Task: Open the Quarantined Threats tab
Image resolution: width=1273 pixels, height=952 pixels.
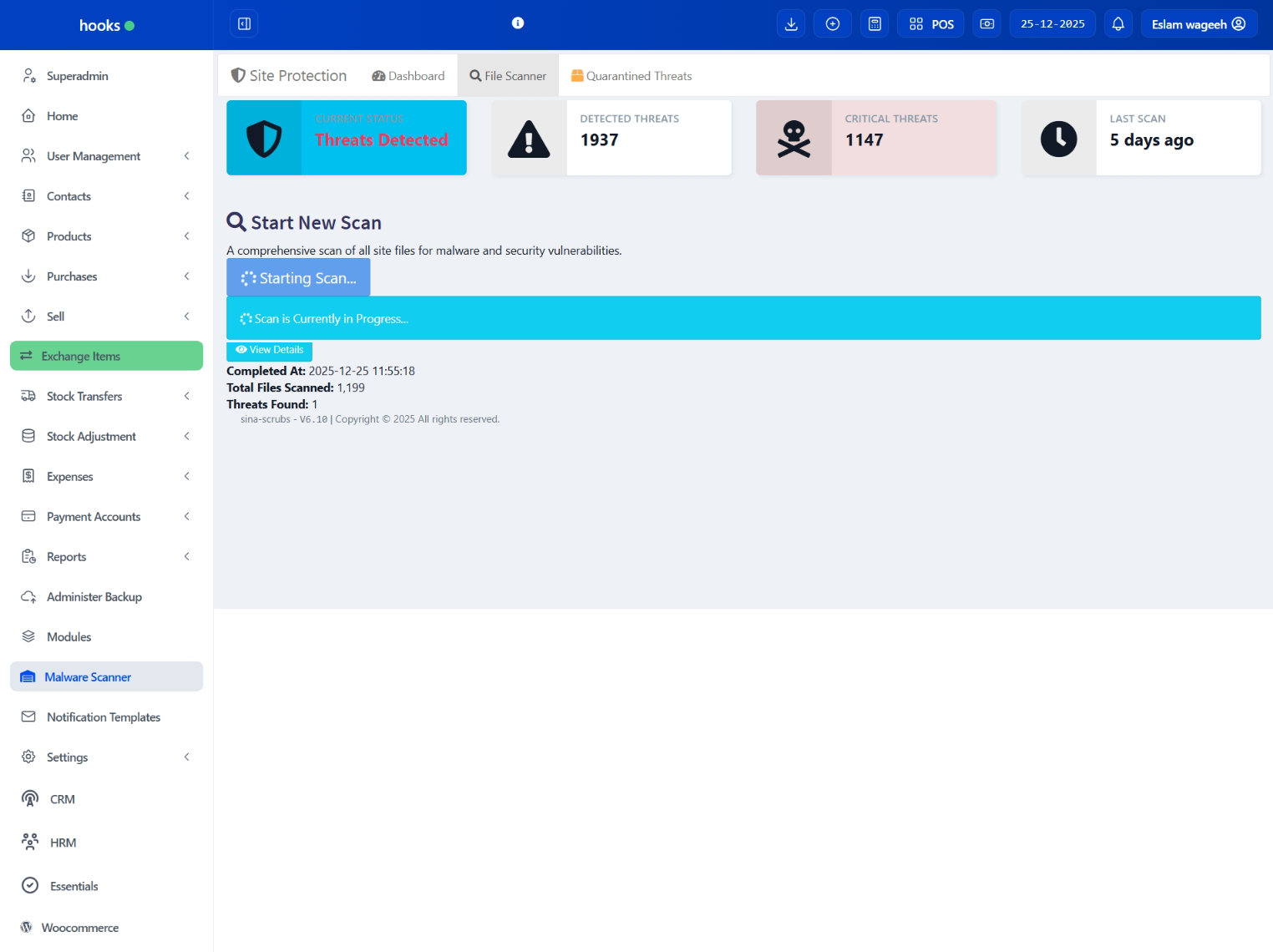Action: tap(631, 76)
